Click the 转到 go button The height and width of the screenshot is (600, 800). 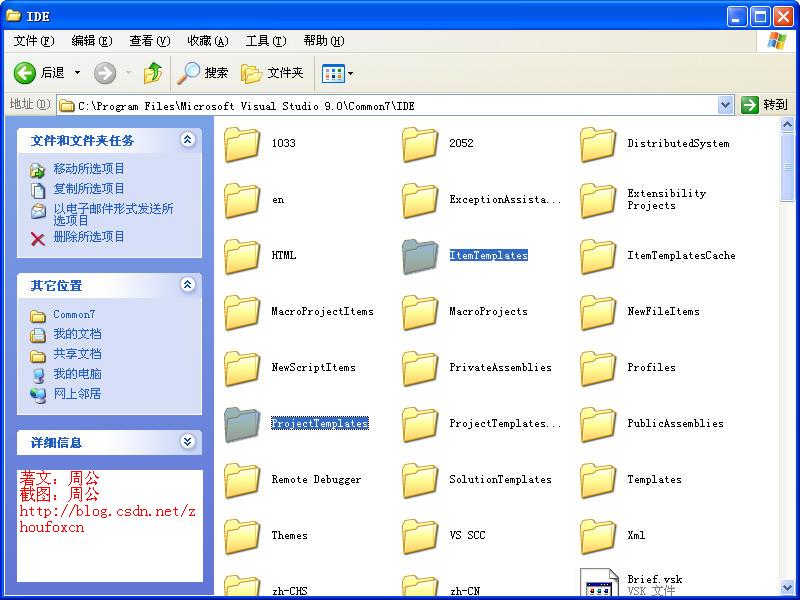764,105
